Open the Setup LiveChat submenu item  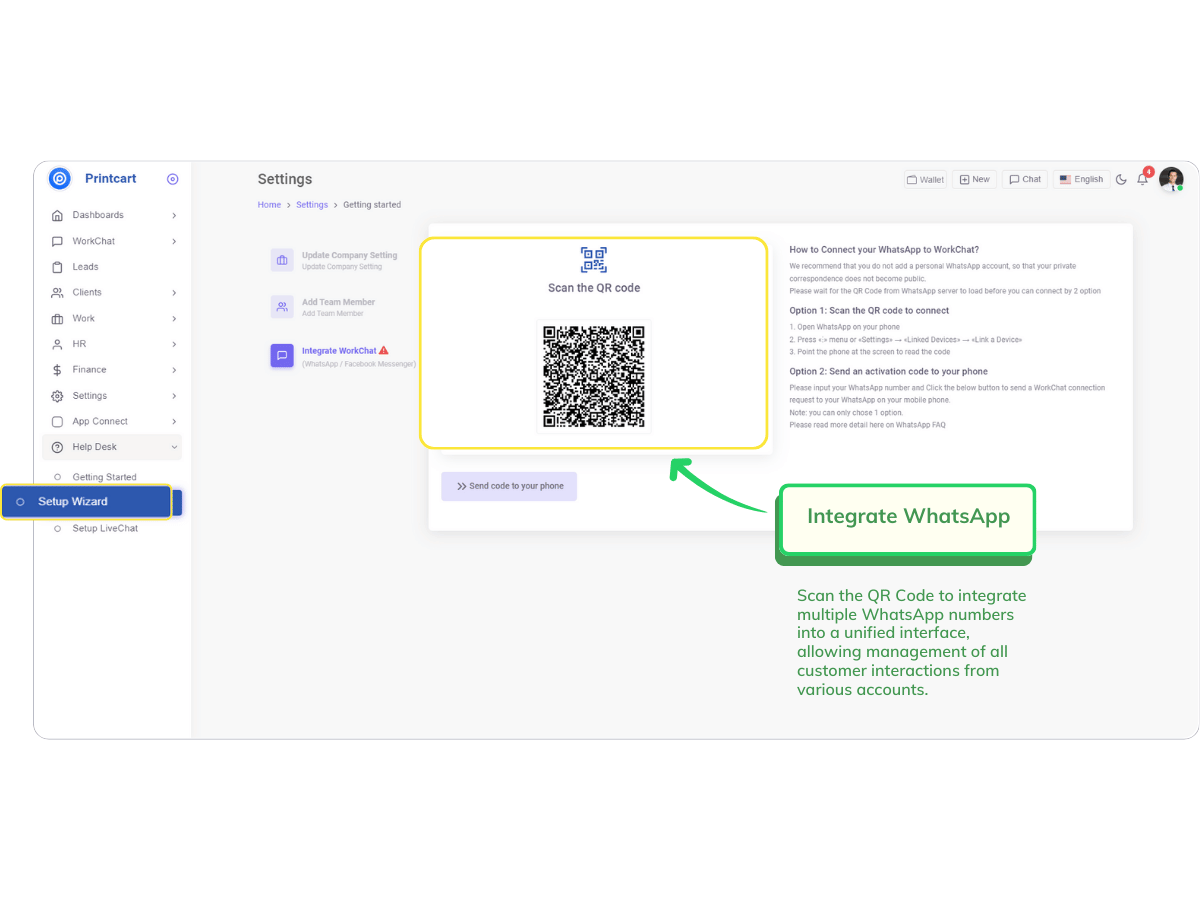[x=105, y=528]
